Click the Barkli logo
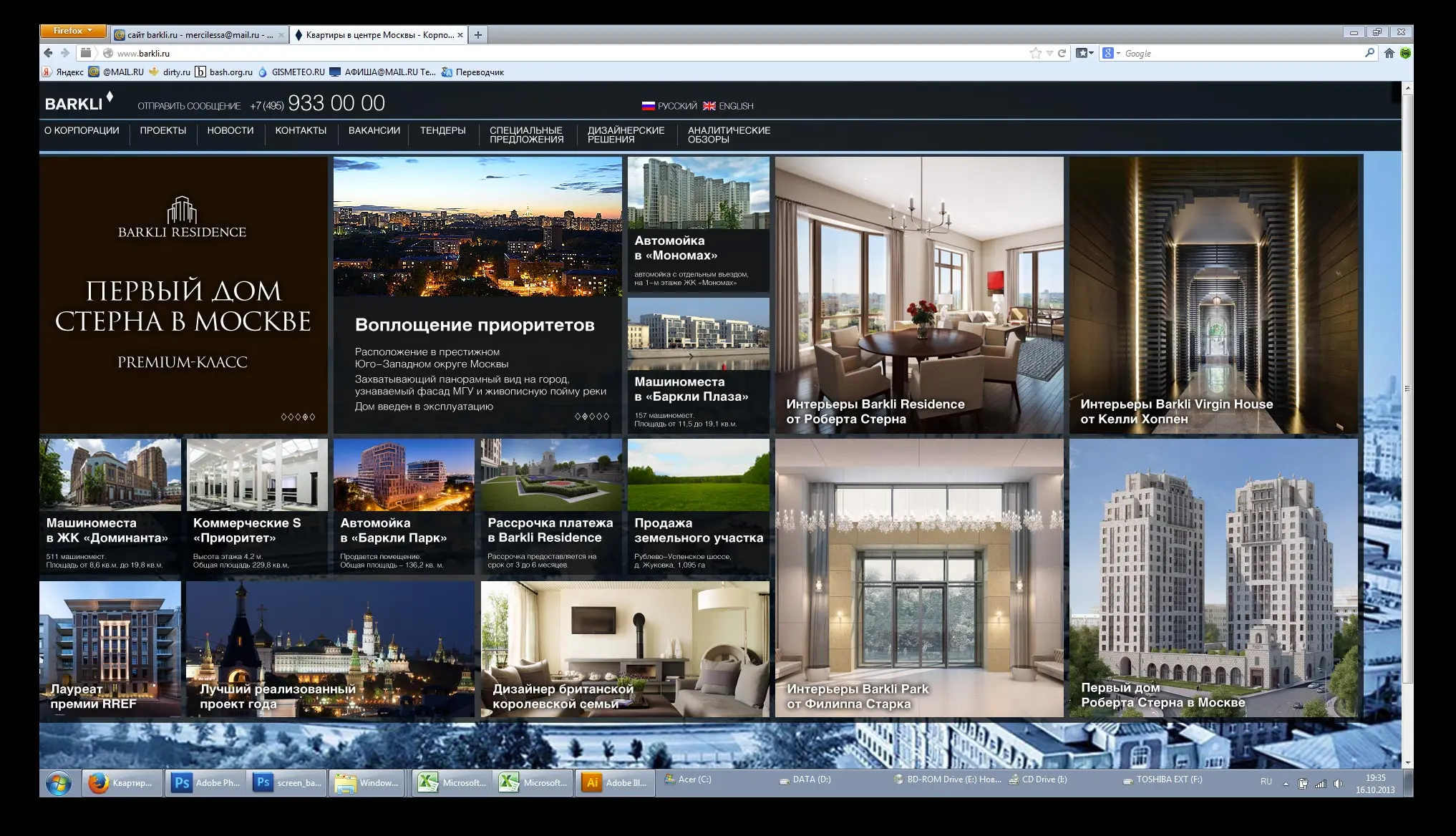Image resolution: width=1456 pixels, height=836 pixels. click(79, 102)
